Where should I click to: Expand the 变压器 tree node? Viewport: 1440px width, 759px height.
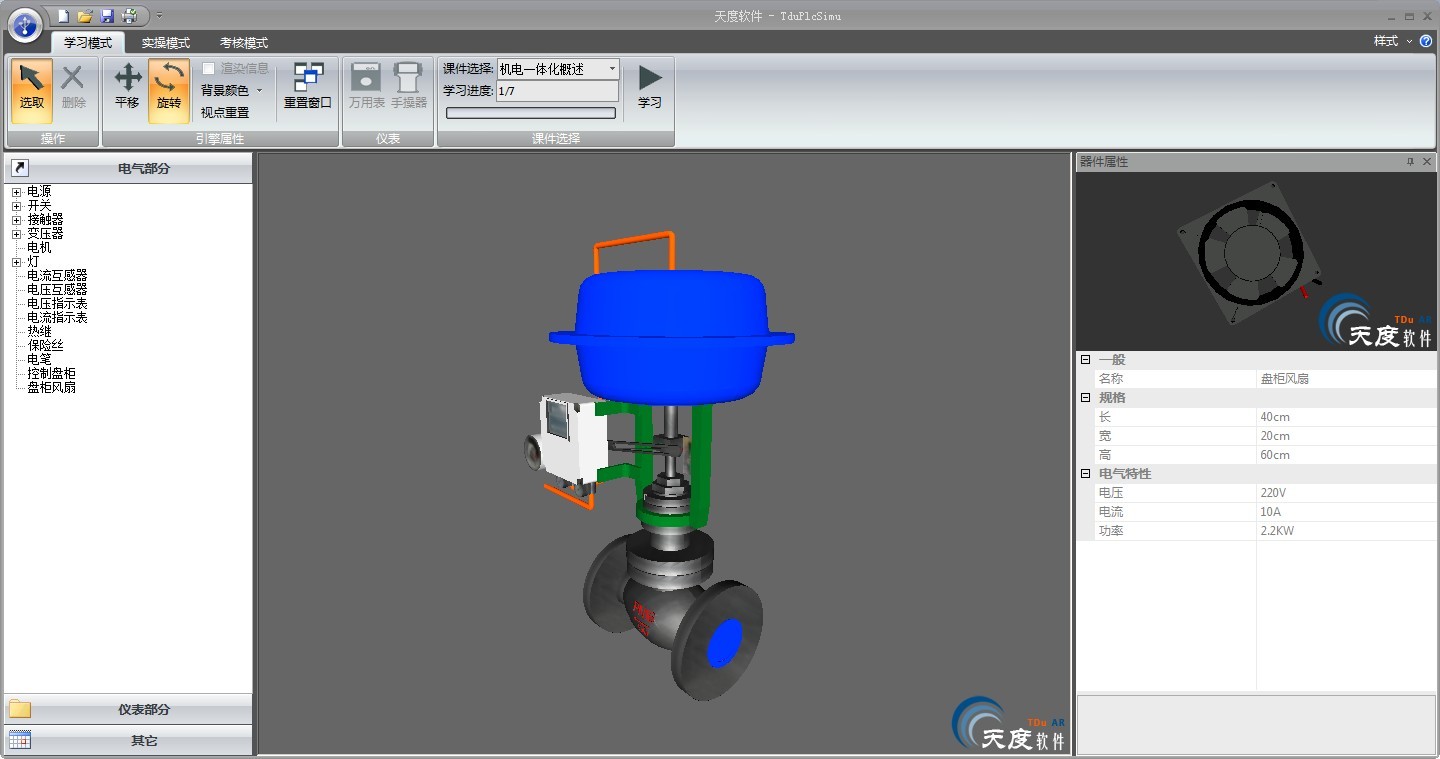16,234
